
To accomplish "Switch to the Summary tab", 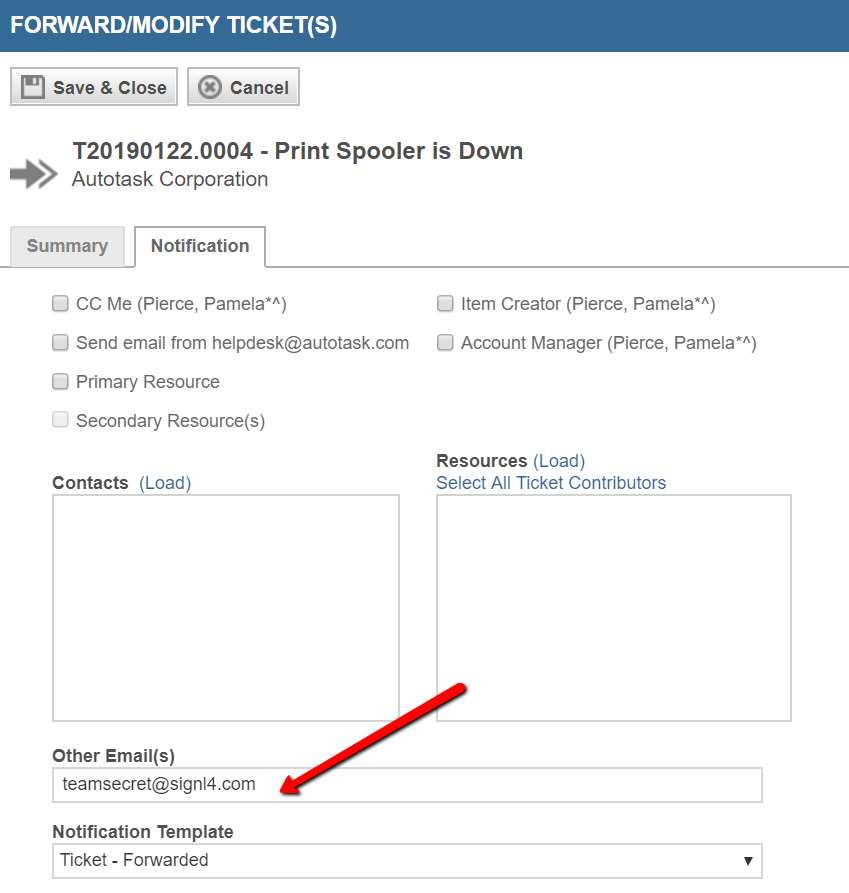I will [x=67, y=246].
